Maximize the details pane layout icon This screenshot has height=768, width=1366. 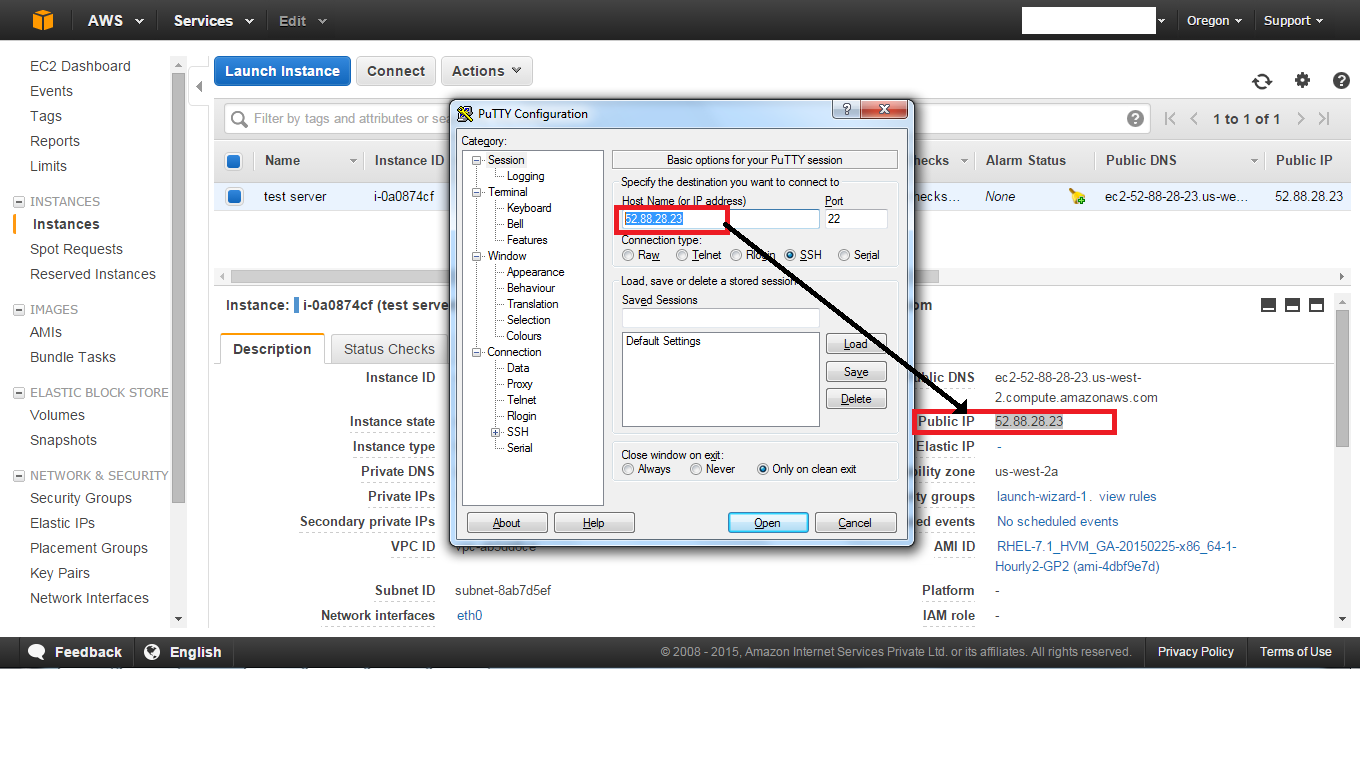tap(1316, 305)
